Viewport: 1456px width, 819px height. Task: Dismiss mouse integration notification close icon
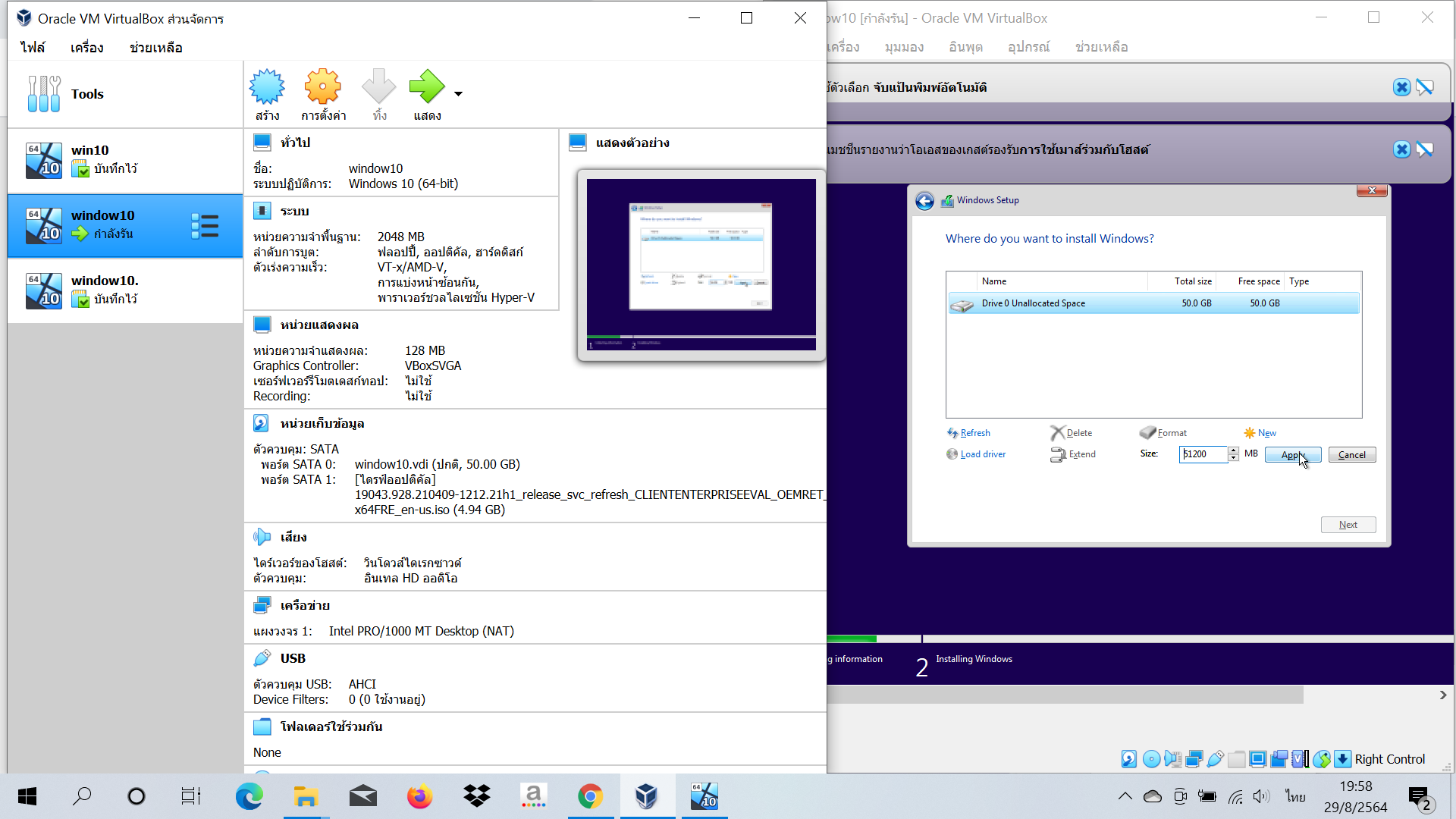click(1401, 149)
